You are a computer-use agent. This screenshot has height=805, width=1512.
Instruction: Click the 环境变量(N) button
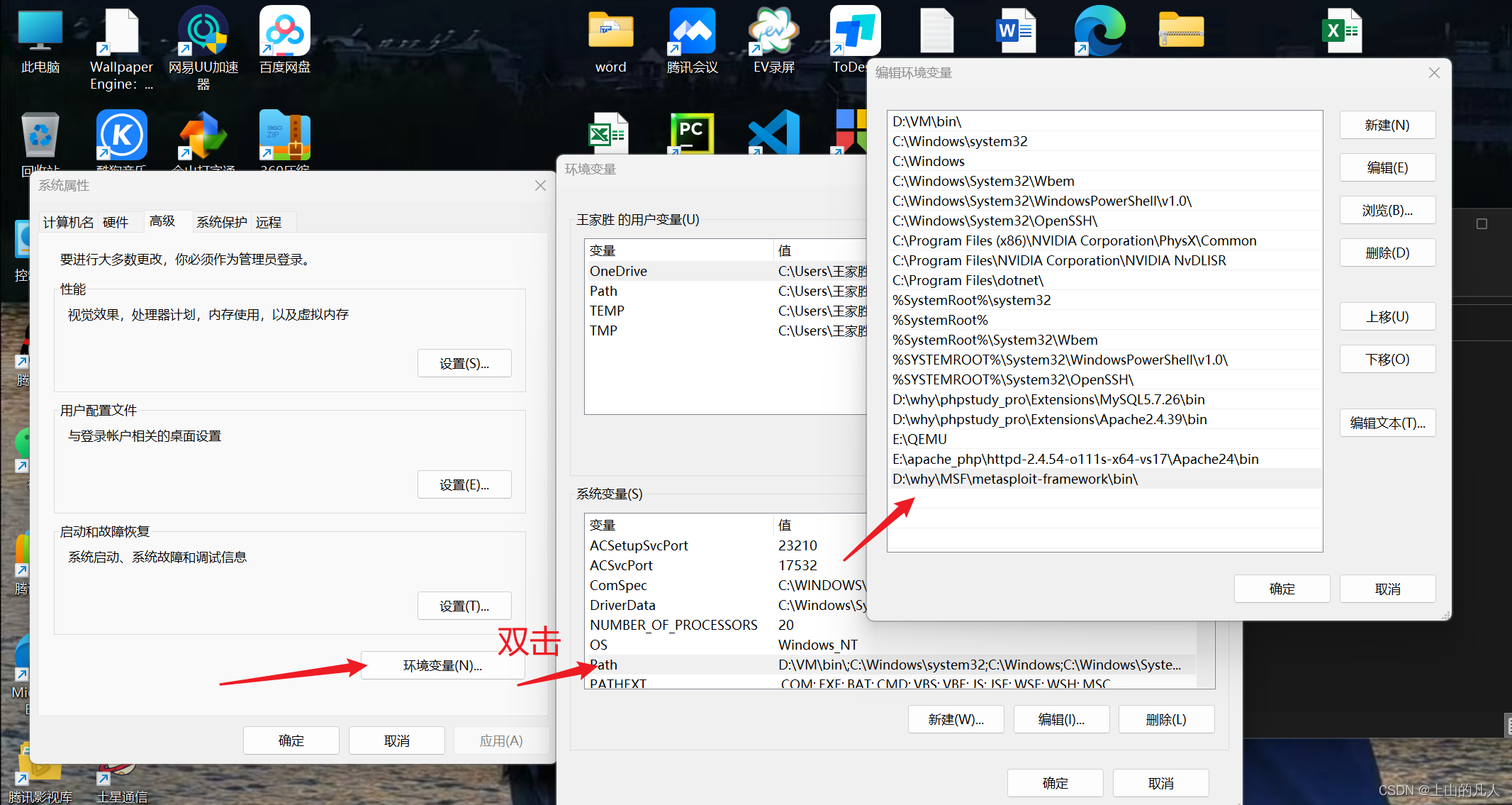pyautogui.click(x=442, y=665)
